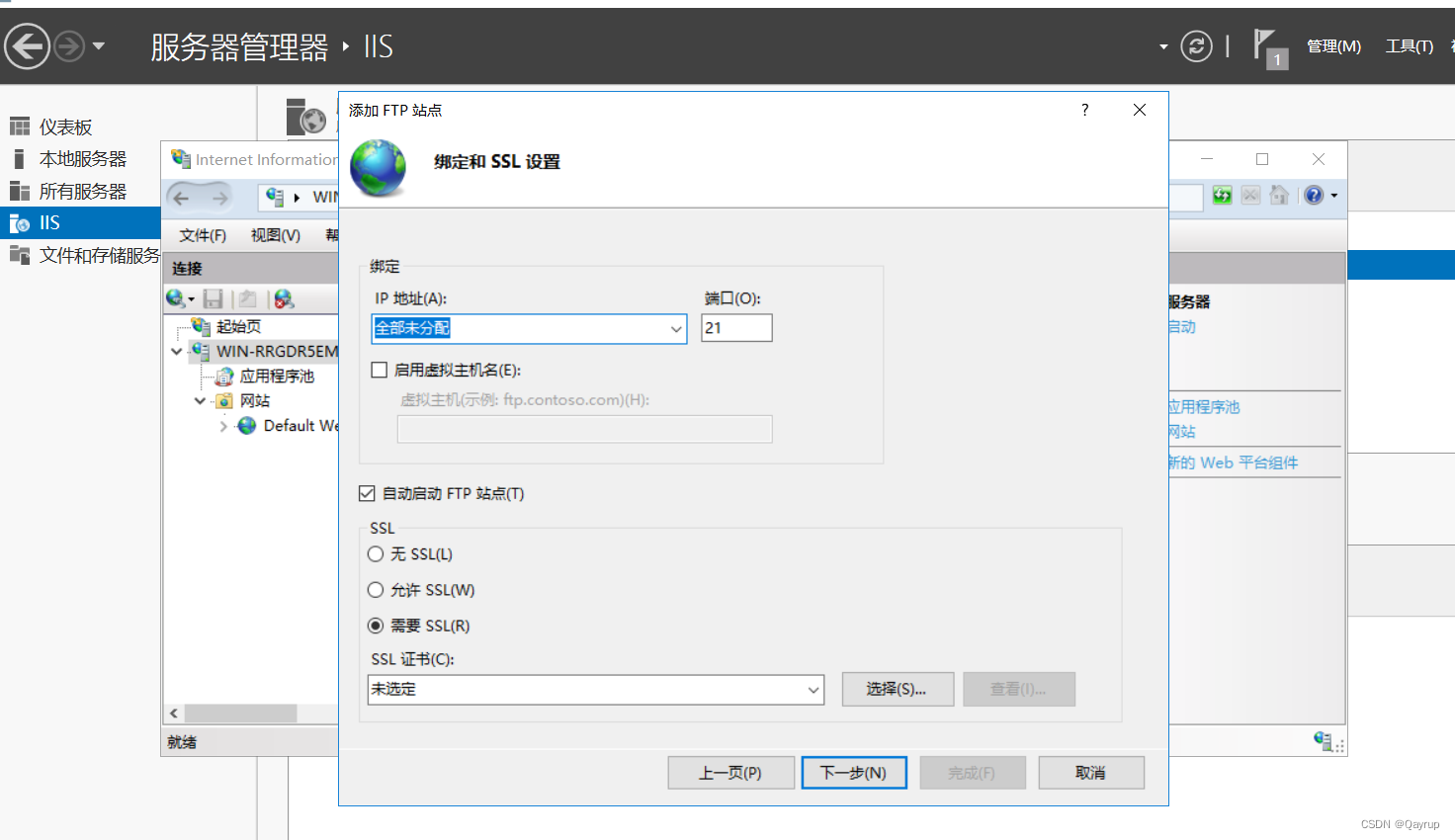Open the IP 地址 dropdown
Screen dimensions: 1455x840
[x=676, y=327]
